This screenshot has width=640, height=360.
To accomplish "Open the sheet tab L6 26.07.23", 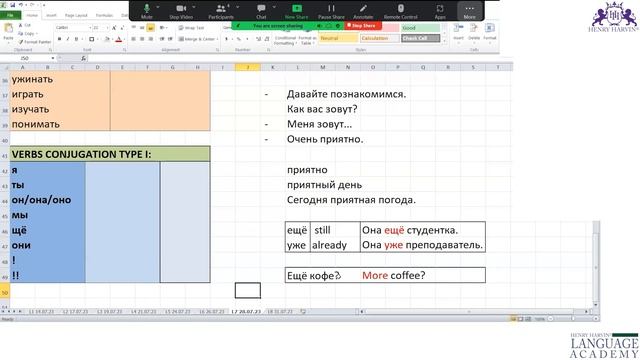I will pyautogui.click(x=212, y=311).
